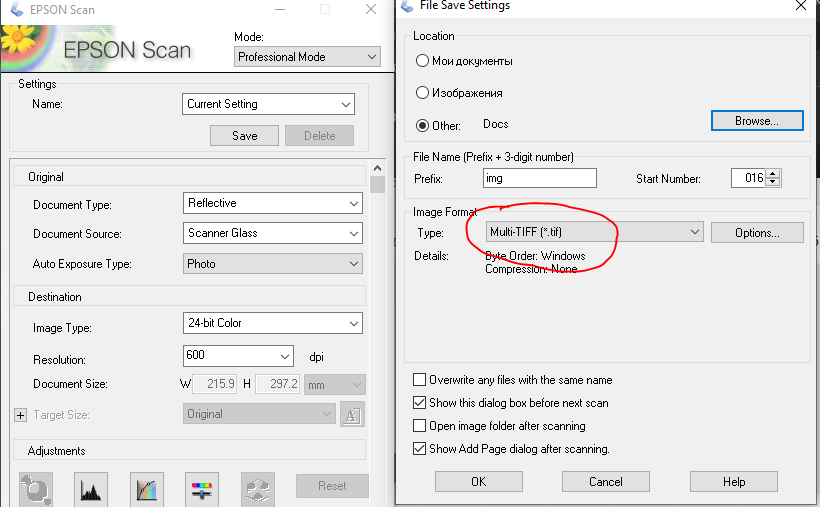Open the Document Size units dropdown
The width and height of the screenshot is (820, 507).
(335, 385)
